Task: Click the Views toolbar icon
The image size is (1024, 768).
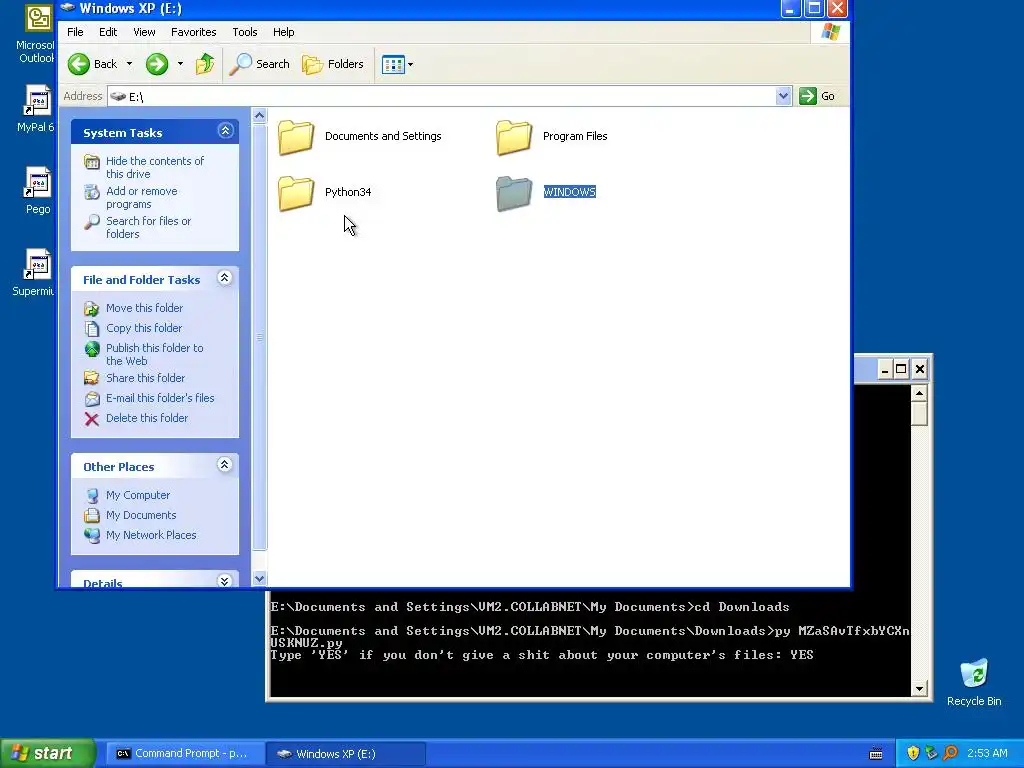Action: pos(393,64)
